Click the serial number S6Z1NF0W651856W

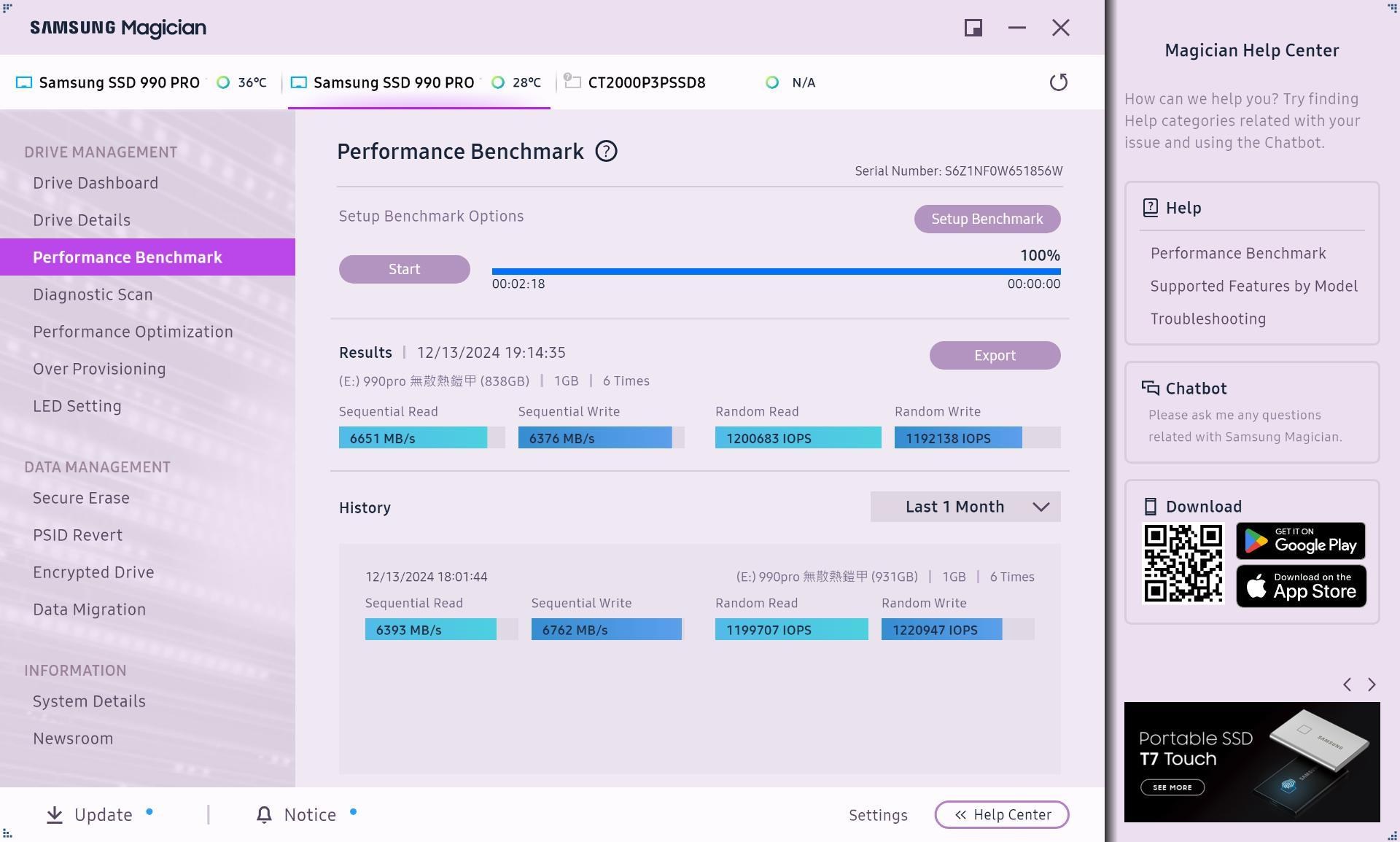pos(1003,171)
